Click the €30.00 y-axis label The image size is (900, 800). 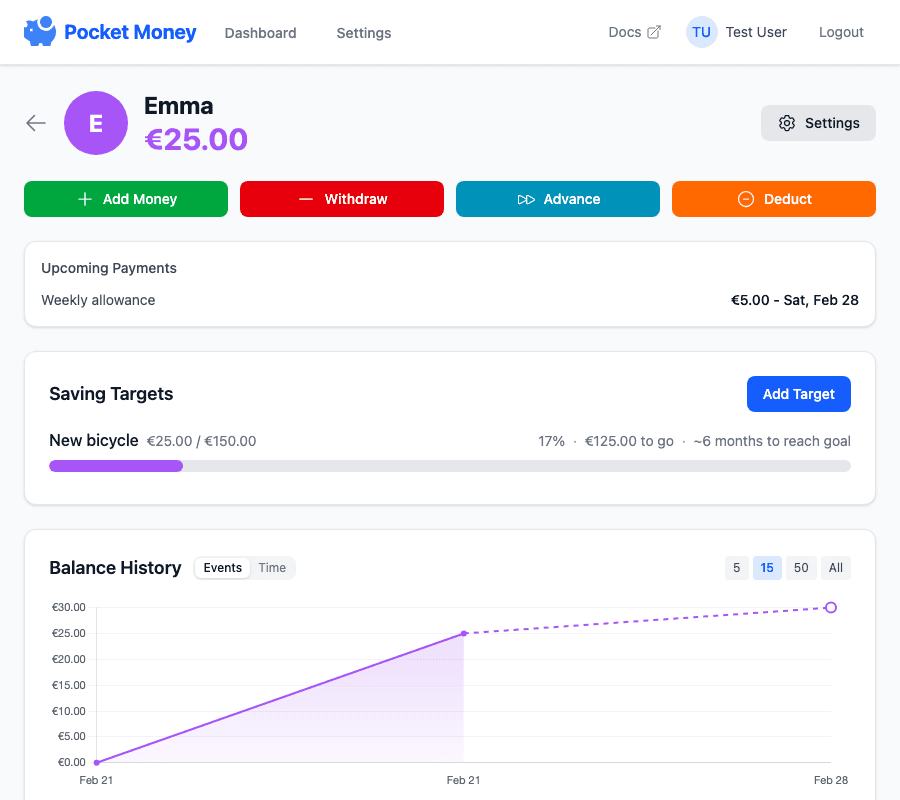(x=68, y=607)
